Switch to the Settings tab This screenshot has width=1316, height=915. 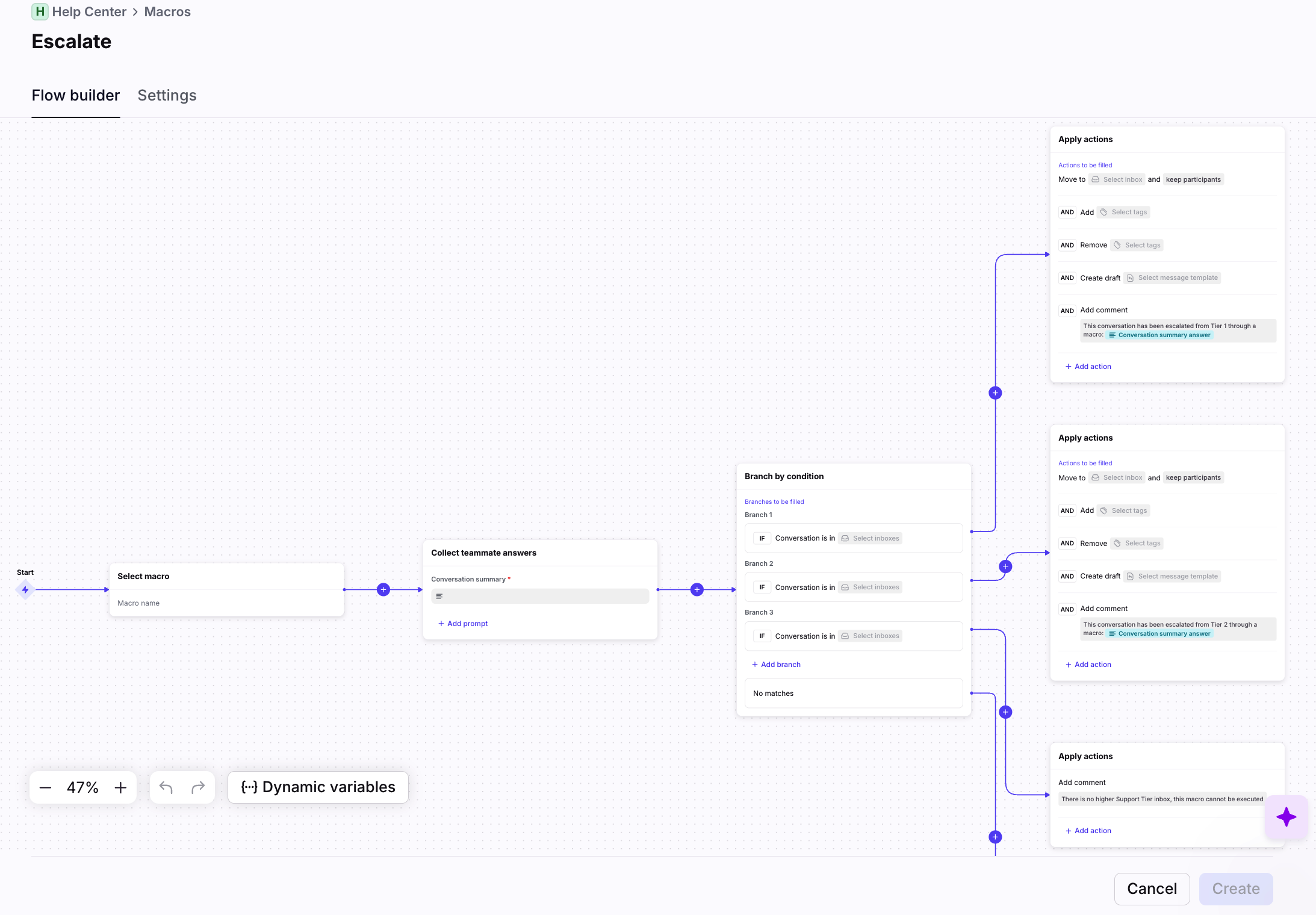click(167, 95)
